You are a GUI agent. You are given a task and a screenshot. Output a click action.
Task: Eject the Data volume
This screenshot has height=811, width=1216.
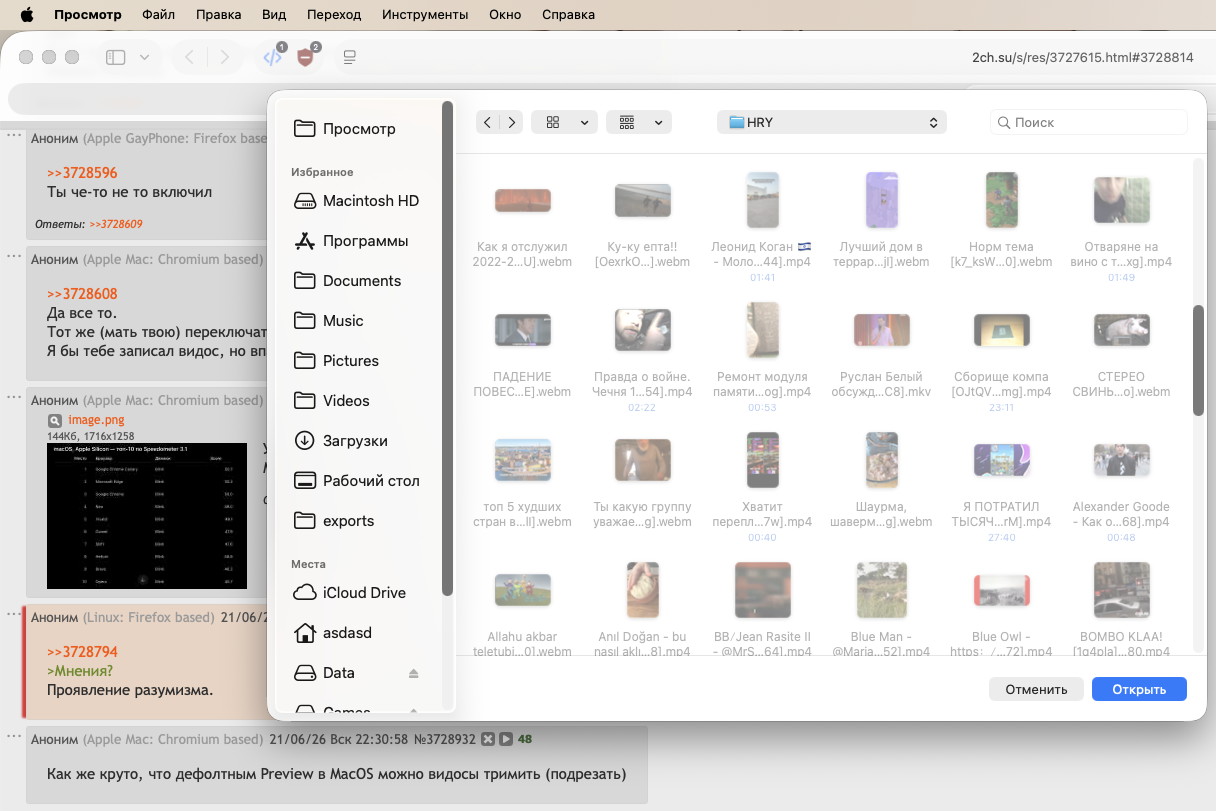414,673
